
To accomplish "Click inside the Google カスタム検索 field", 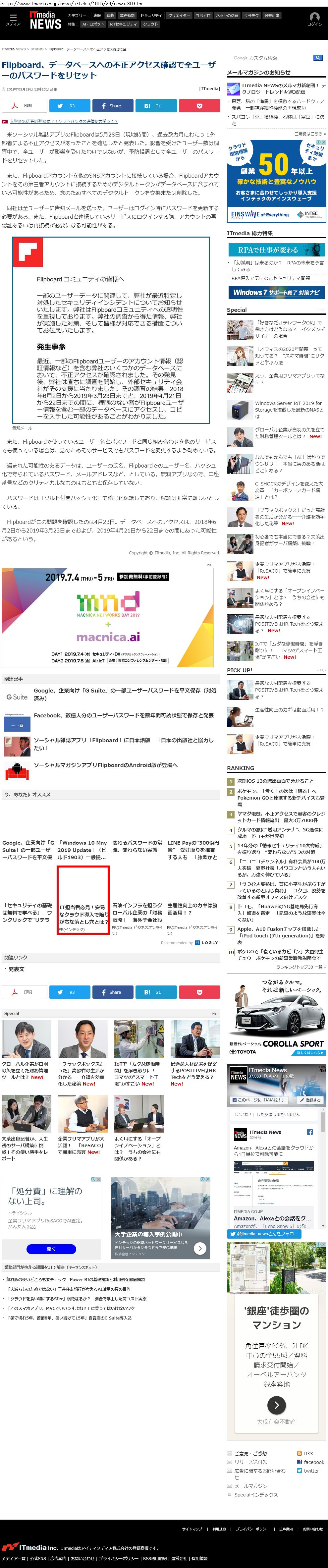I will [x=272, y=58].
